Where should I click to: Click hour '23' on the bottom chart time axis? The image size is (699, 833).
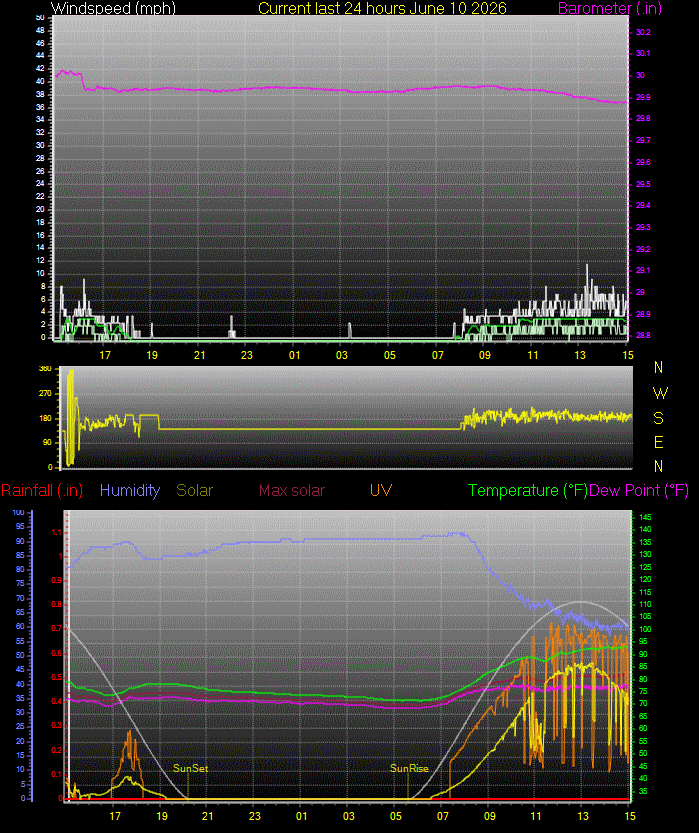(254, 816)
